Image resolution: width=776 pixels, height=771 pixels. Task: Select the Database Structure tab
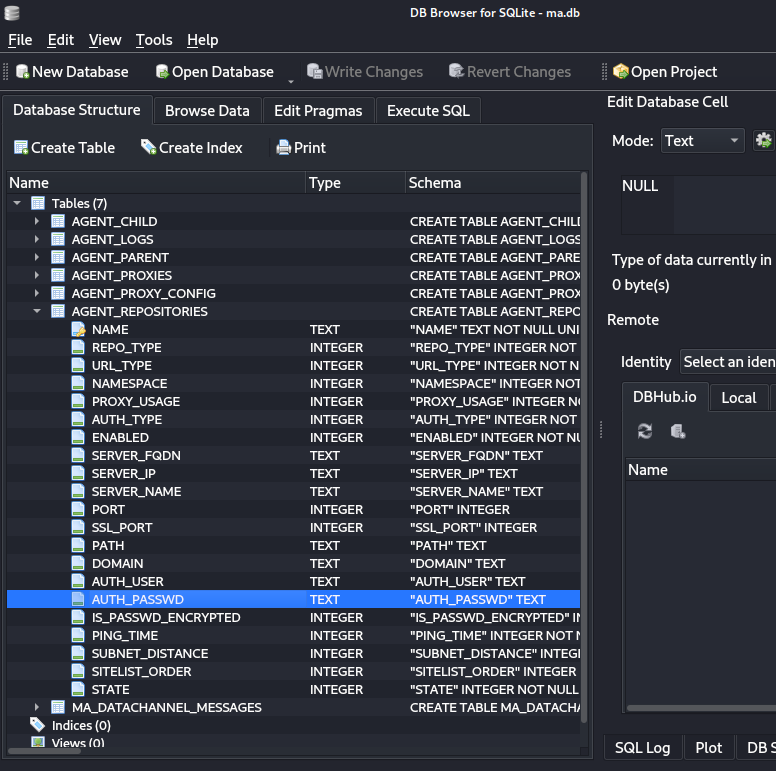(x=77, y=110)
